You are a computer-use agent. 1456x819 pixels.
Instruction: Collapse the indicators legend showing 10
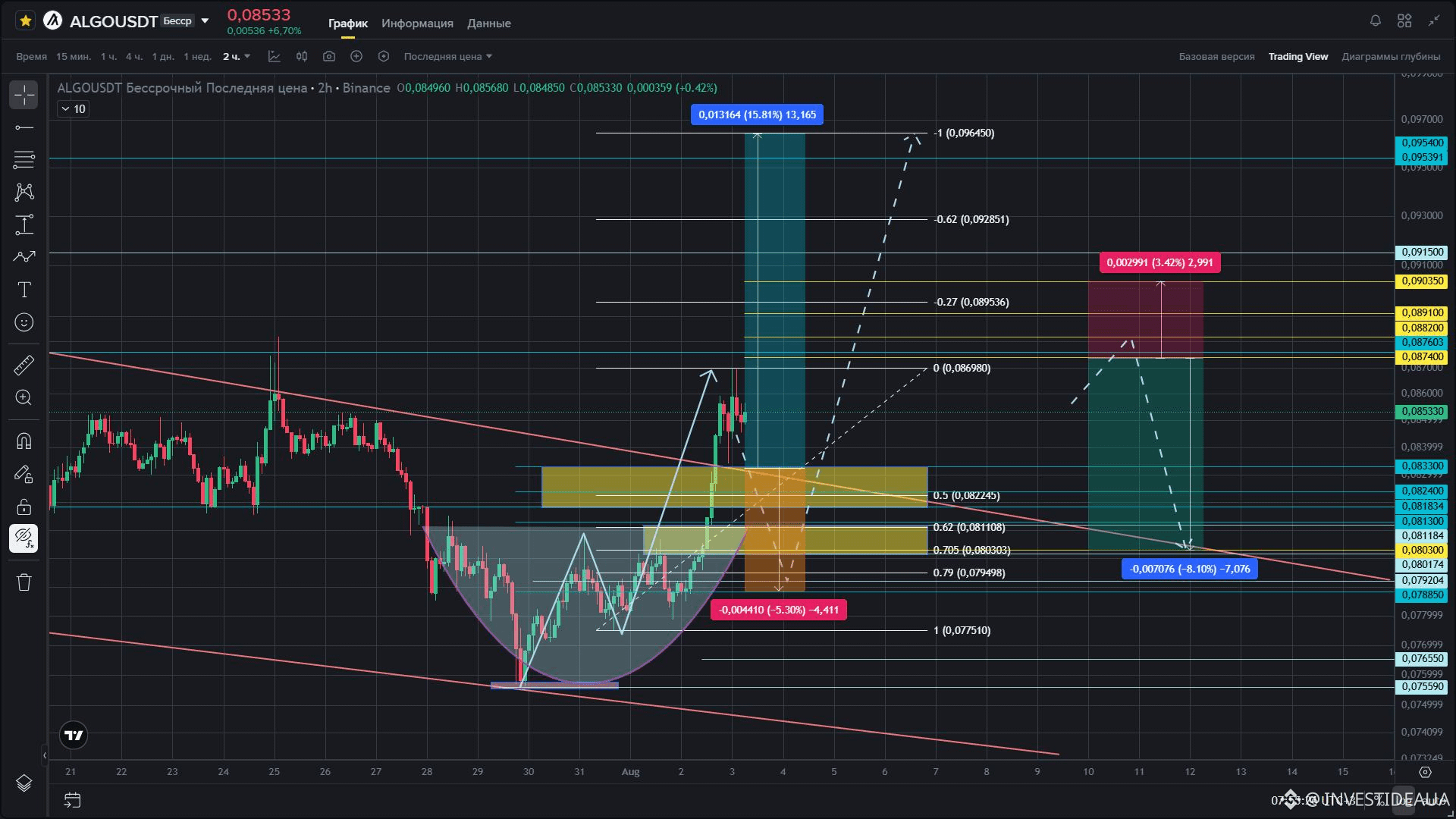[x=73, y=109]
